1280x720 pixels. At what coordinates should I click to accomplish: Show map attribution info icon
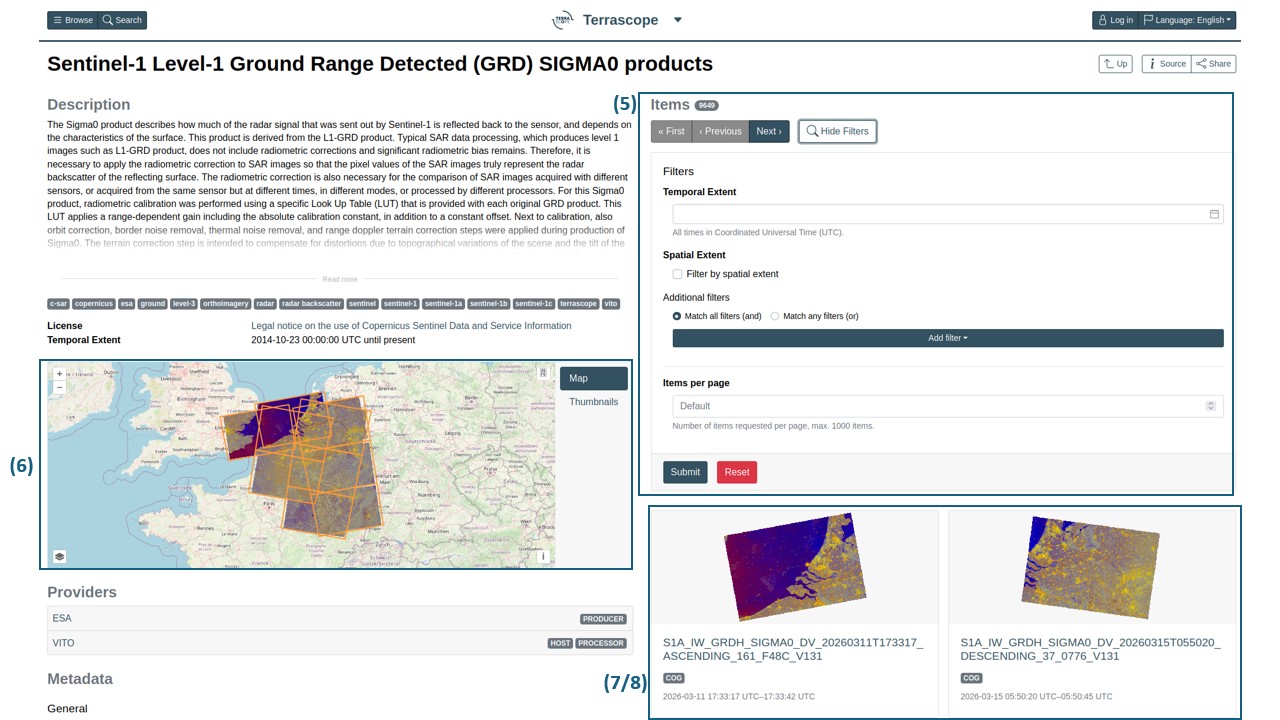543,557
